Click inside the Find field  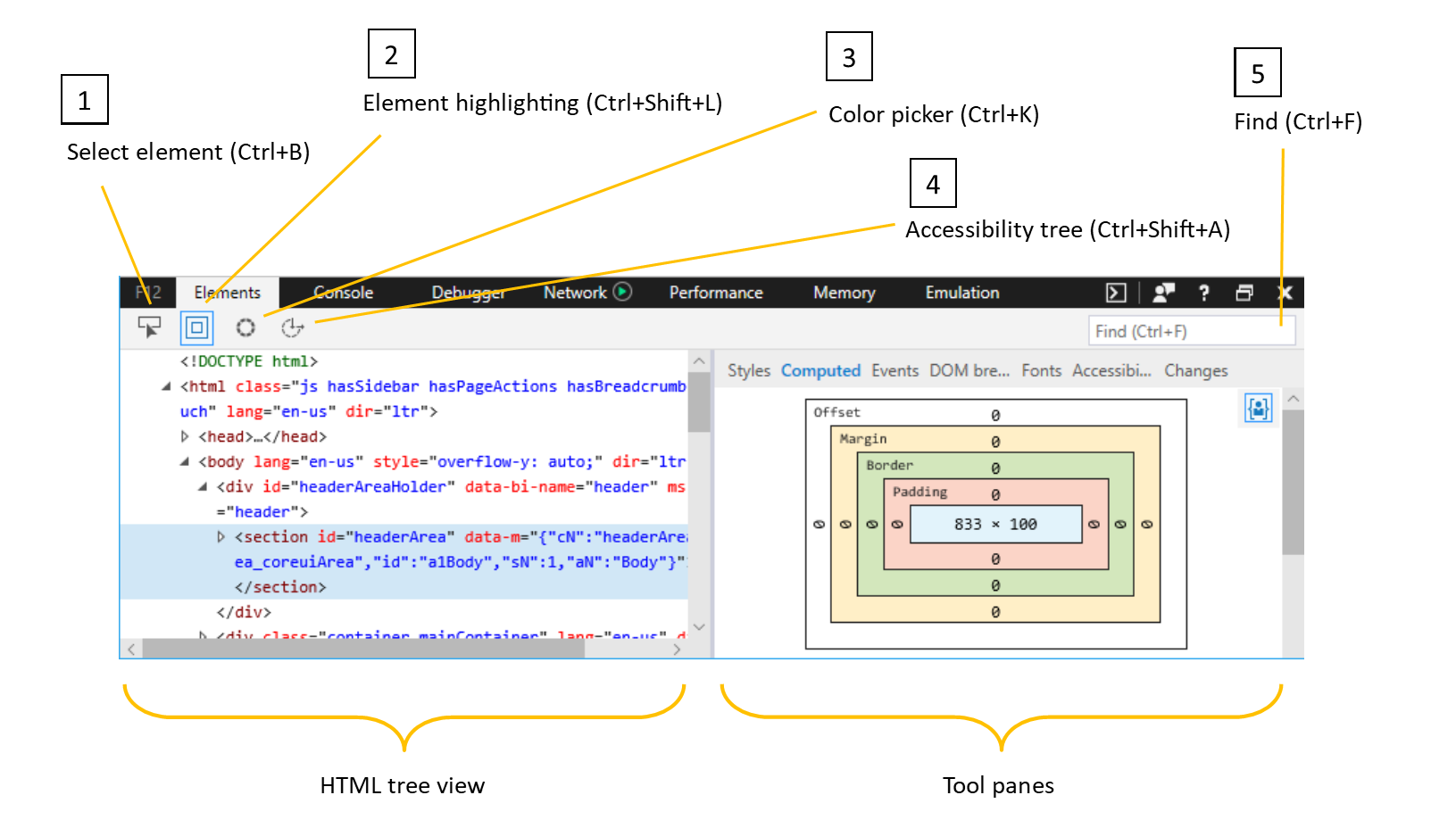(x=1191, y=330)
